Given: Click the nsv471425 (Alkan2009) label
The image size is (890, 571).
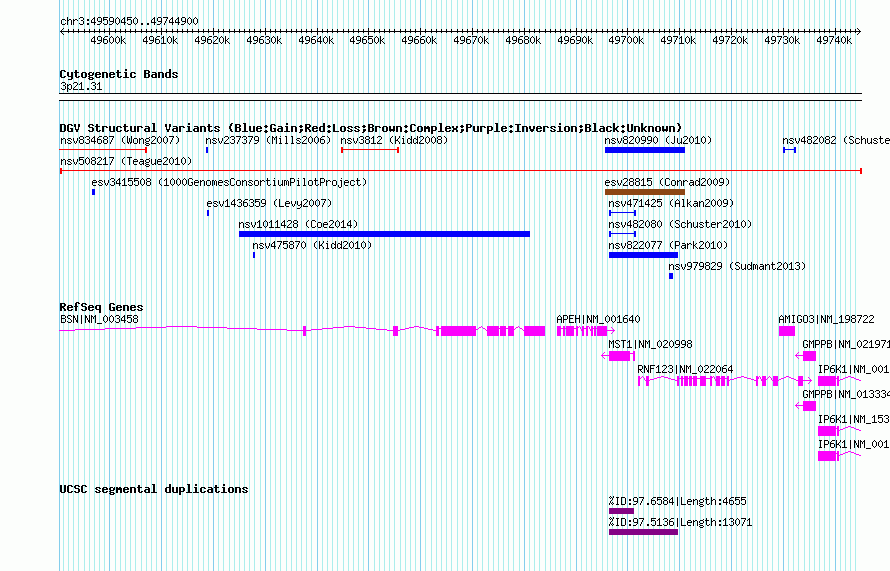Looking at the screenshot, I should [671, 203].
